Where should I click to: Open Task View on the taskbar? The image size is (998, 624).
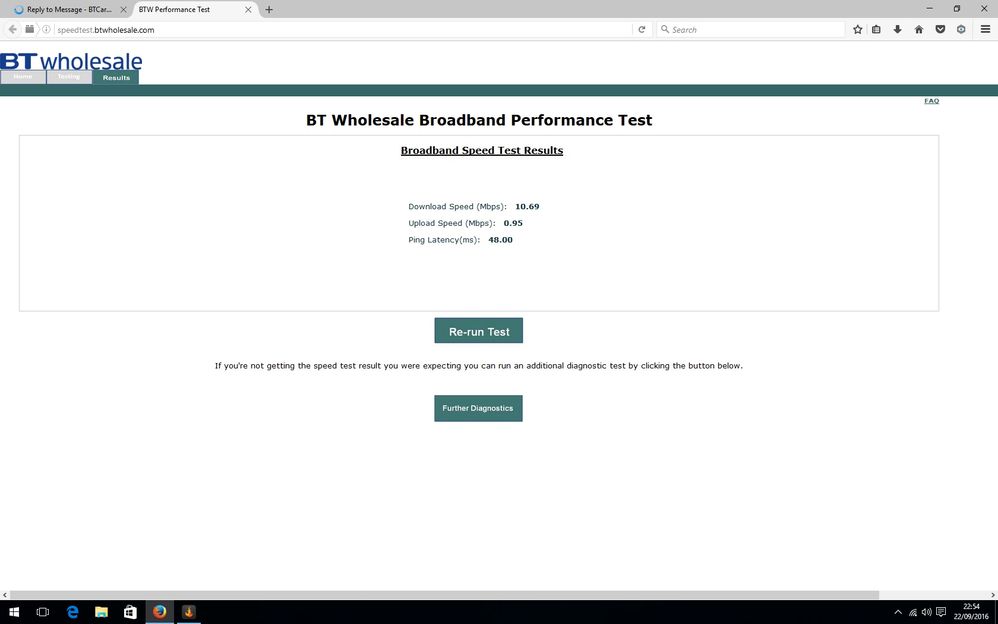[43, 612]
